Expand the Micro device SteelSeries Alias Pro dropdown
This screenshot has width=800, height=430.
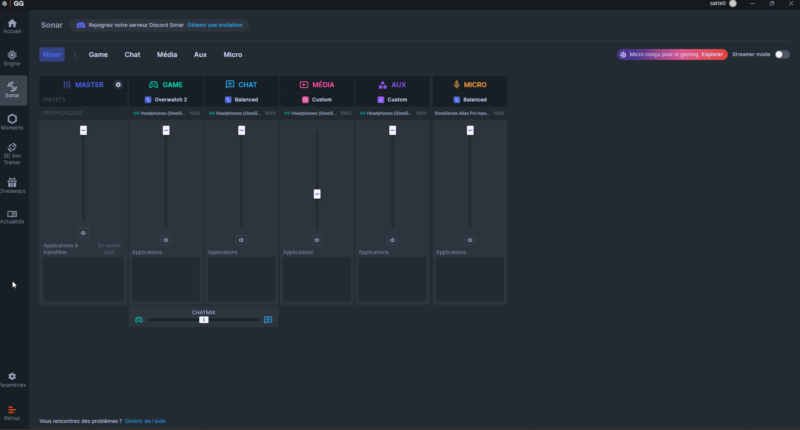click(x=469, y=113)
